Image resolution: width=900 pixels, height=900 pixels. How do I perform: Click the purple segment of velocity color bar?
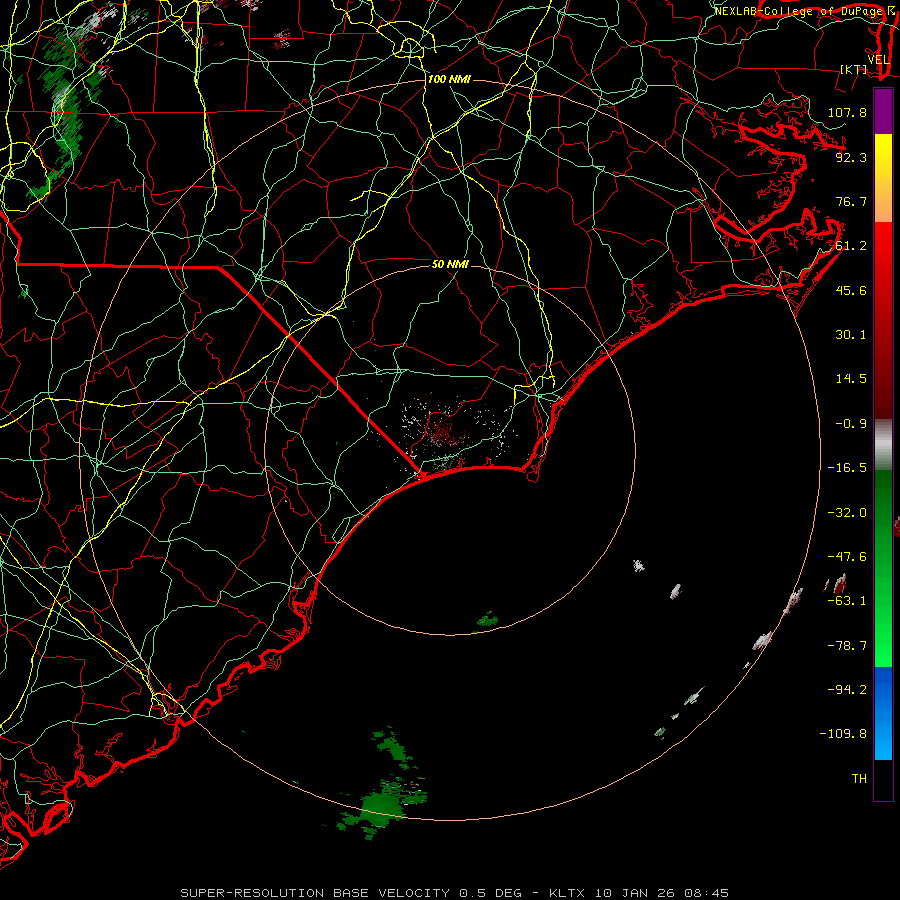pyautogui.click(x=883, y=111)
